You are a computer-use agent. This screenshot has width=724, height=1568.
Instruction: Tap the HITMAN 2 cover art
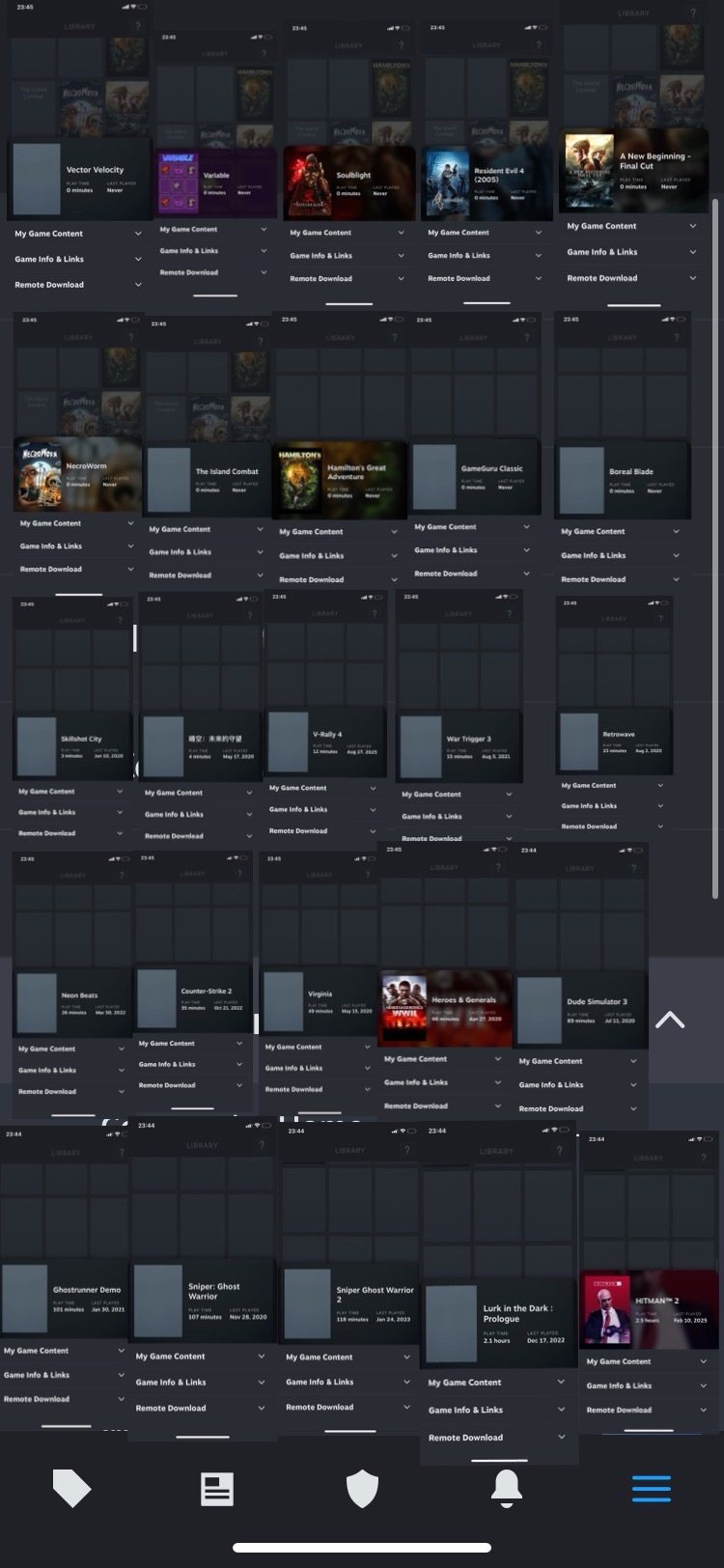click(608, 1308)
